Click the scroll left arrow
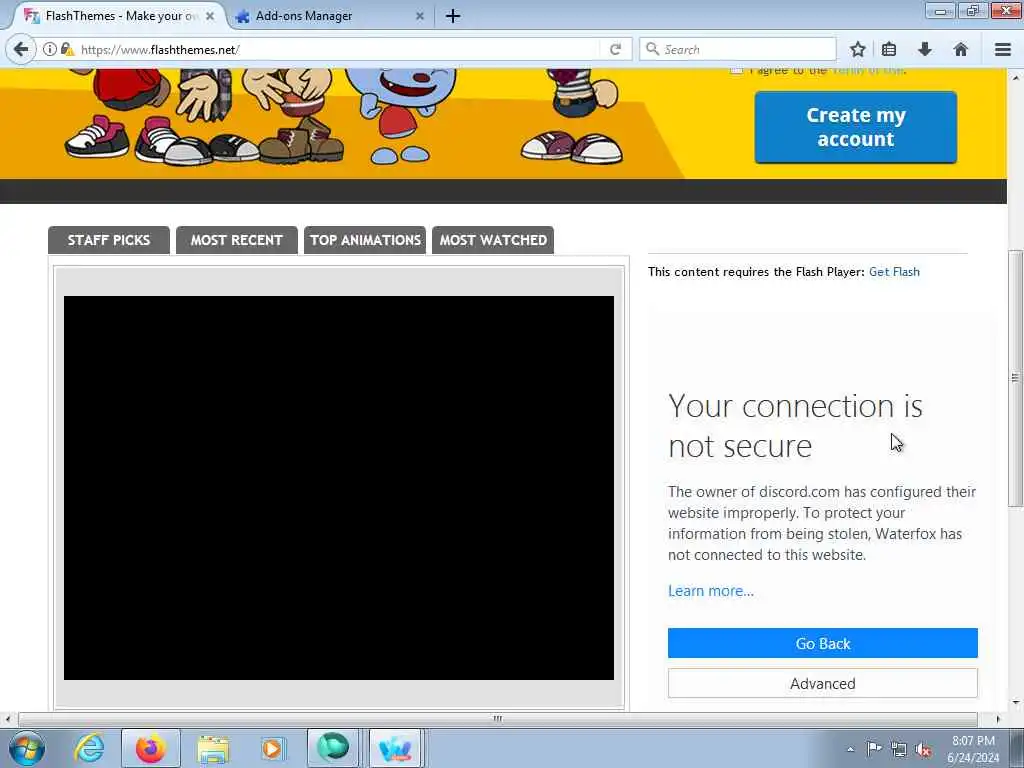 pos(7,719)
